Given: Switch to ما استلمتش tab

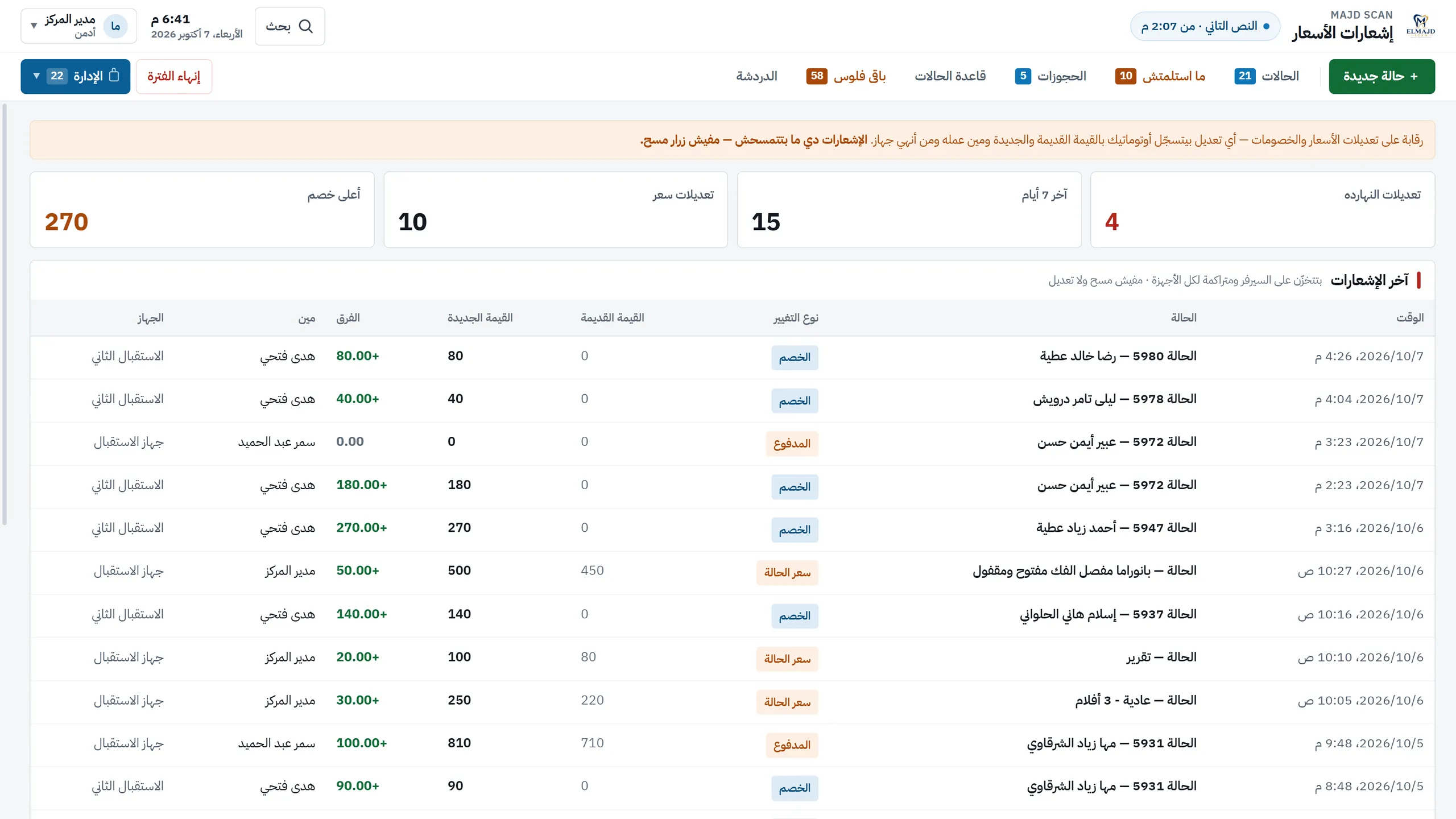Looking at the screenshot, I should click(x=1160, y=76).
